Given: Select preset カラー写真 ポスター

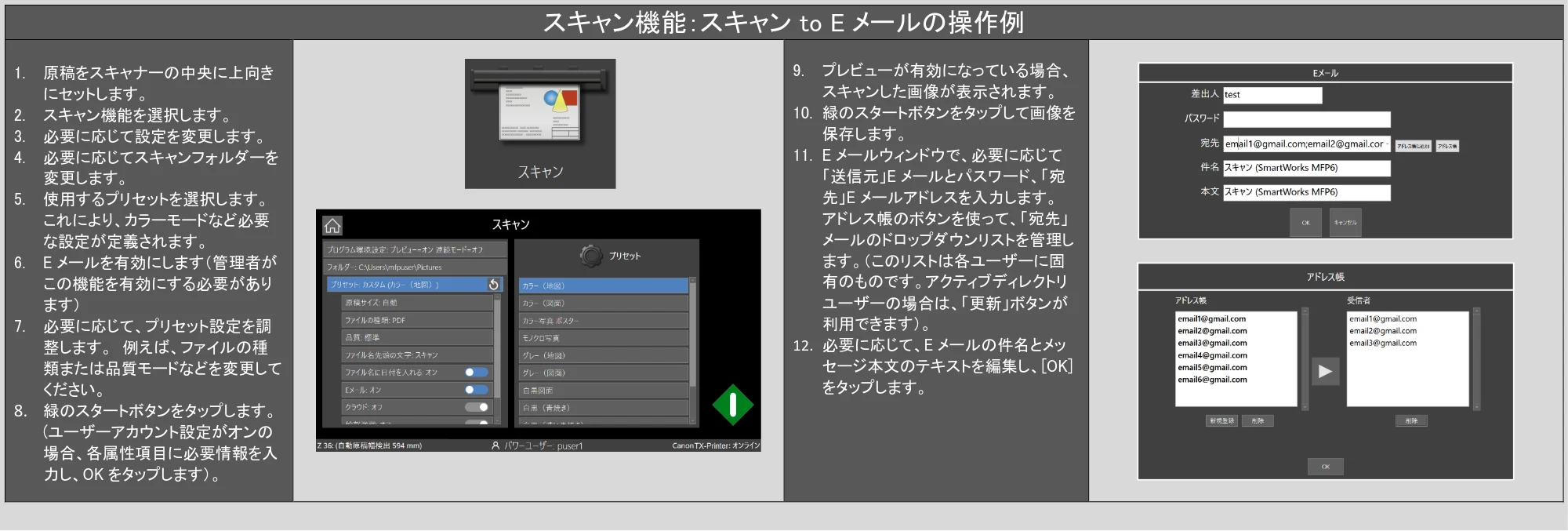Looking at the screenshot, I should [603, 321].
